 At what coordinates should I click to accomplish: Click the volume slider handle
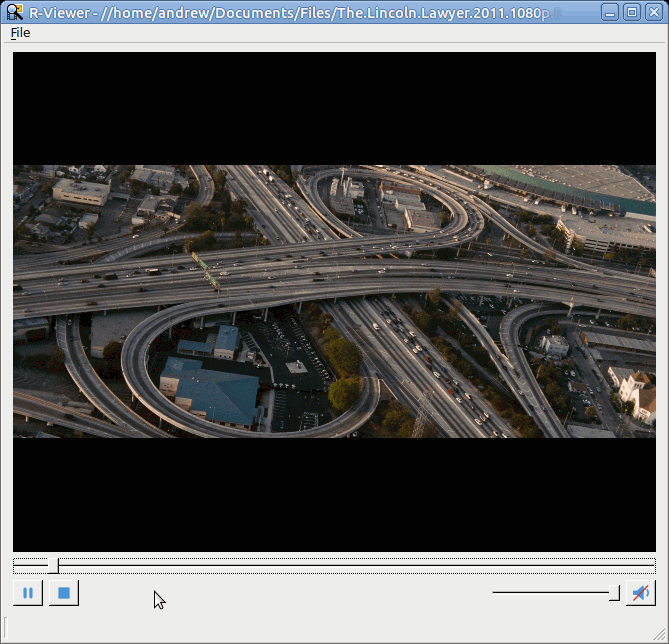(614, 593)
